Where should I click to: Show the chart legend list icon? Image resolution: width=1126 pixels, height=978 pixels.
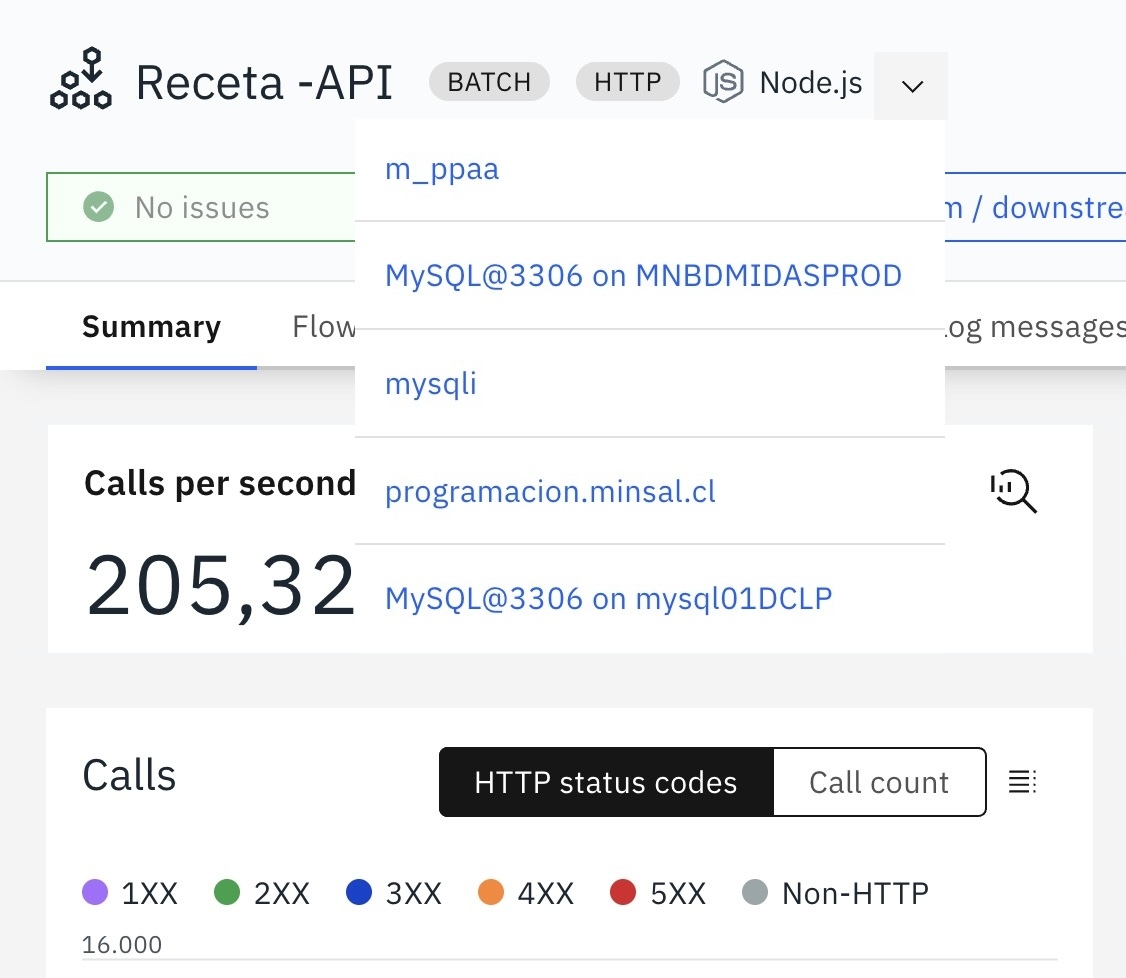pos(1021,782)
